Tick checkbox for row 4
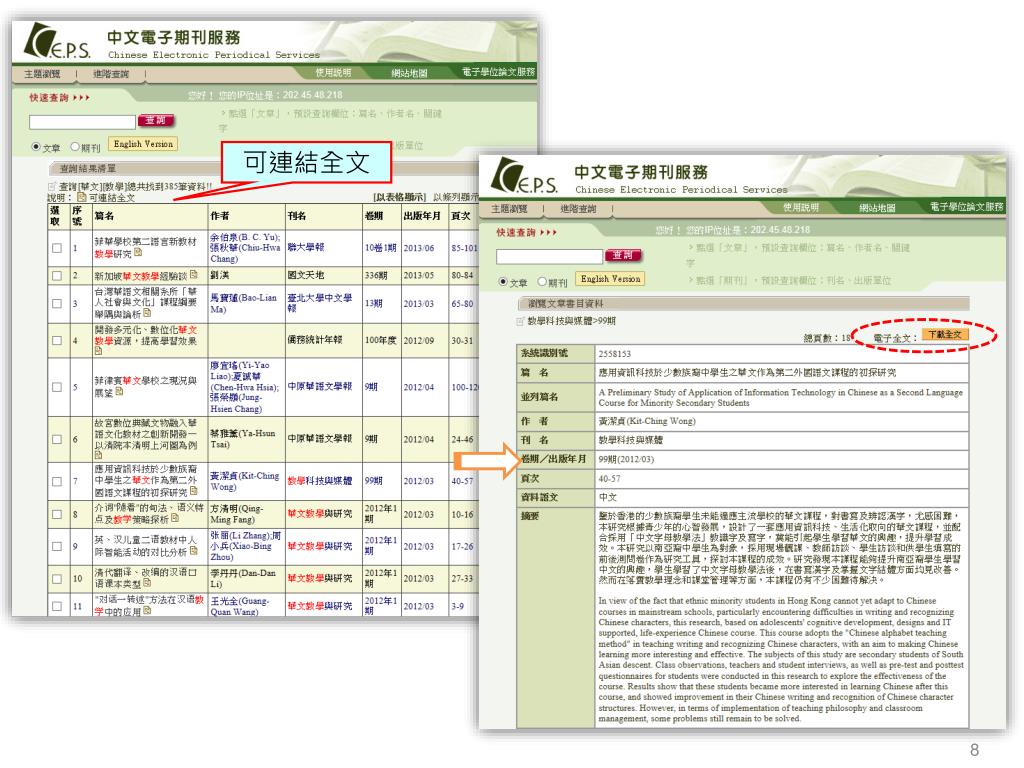The height and width of the screenshot is (768, 1024). pos(57,340)
